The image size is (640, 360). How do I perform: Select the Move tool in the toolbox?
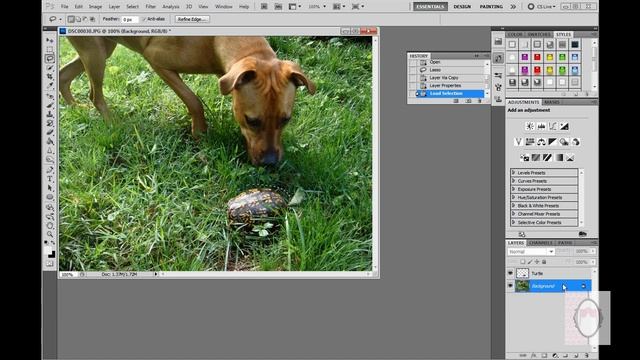click(x=49, y=40)
